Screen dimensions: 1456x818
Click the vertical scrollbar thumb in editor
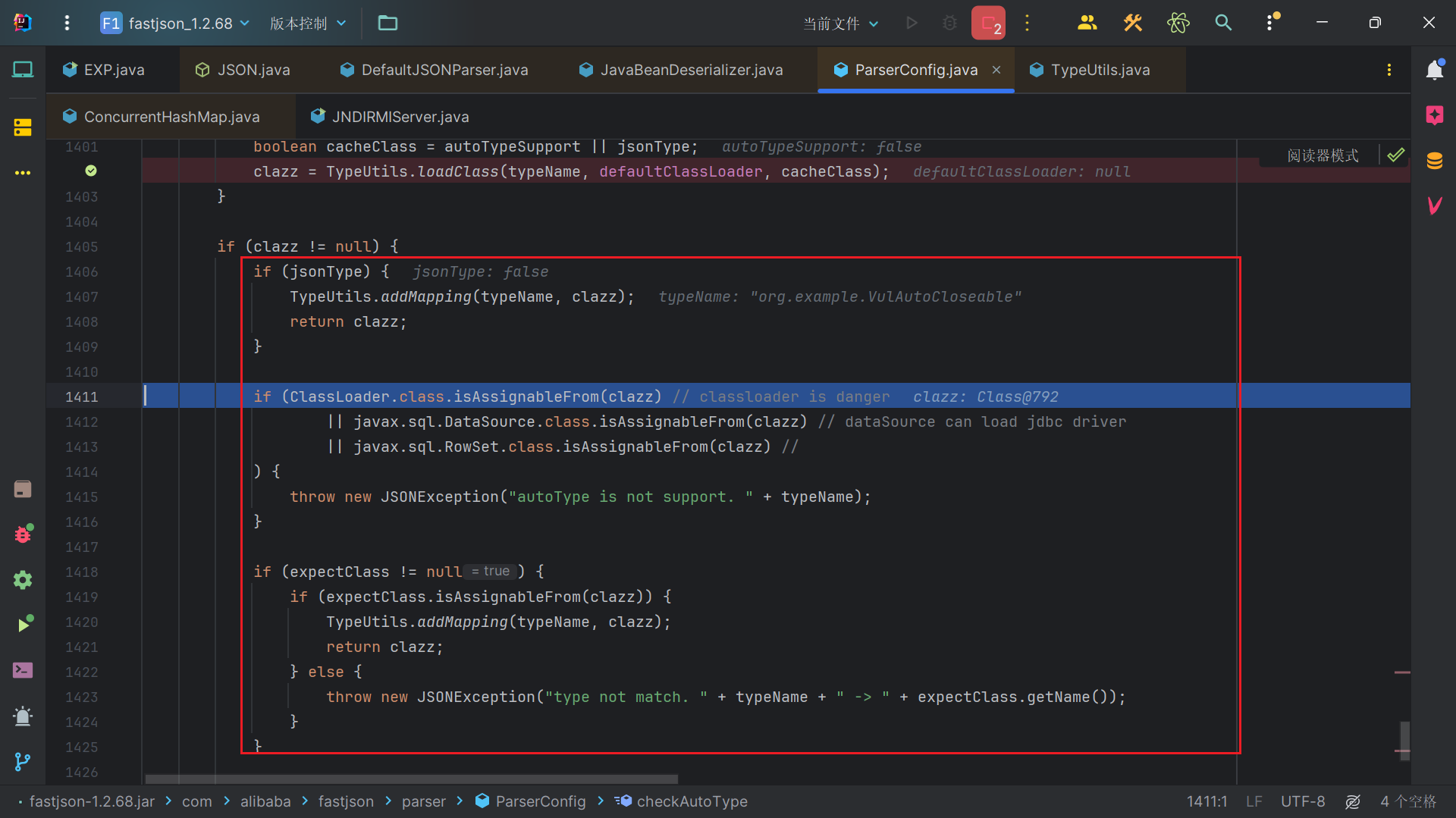(x=1404, y=740)
